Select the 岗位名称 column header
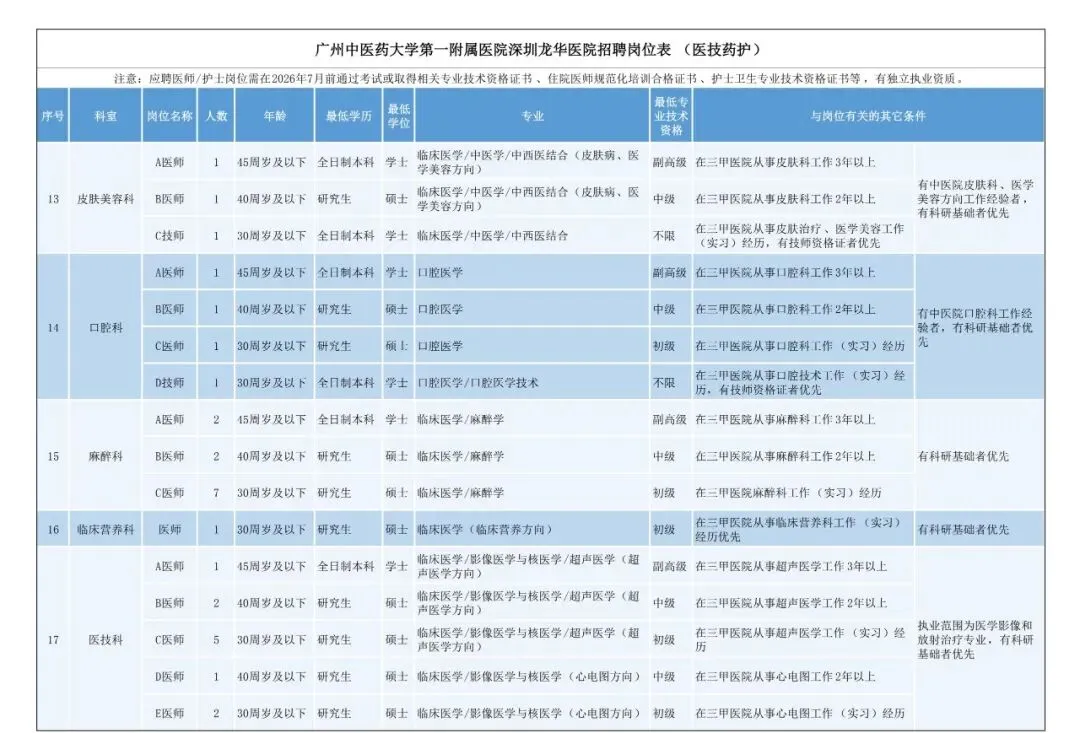 click(169, 116)
